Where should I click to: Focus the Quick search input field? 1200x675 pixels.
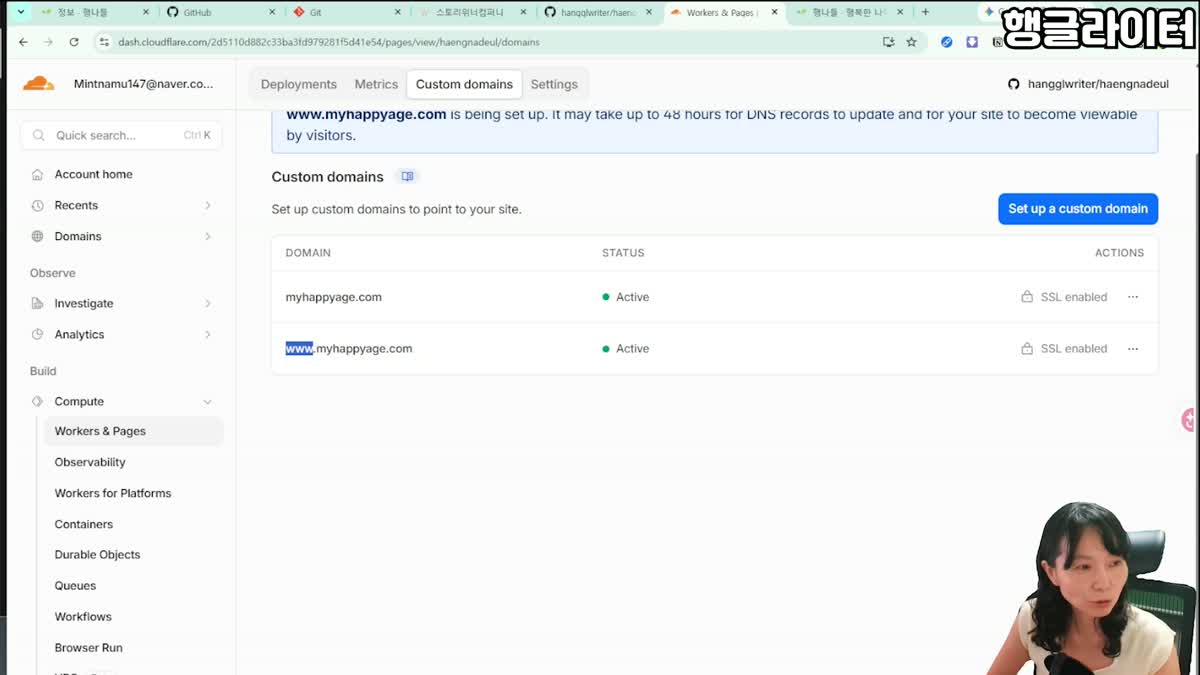(121, 135)
